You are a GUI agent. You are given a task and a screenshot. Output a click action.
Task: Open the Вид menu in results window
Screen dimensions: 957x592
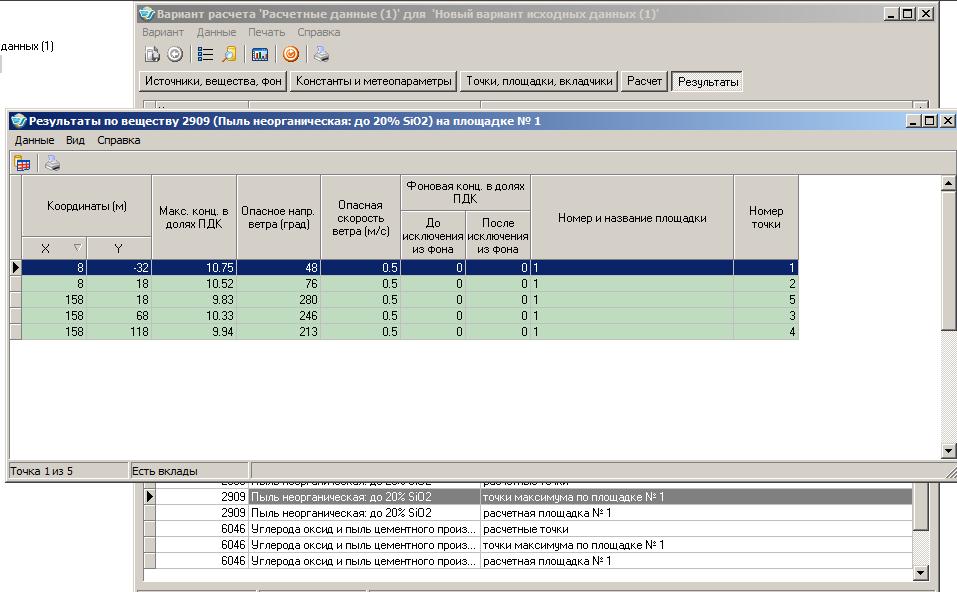coord(75,140)
